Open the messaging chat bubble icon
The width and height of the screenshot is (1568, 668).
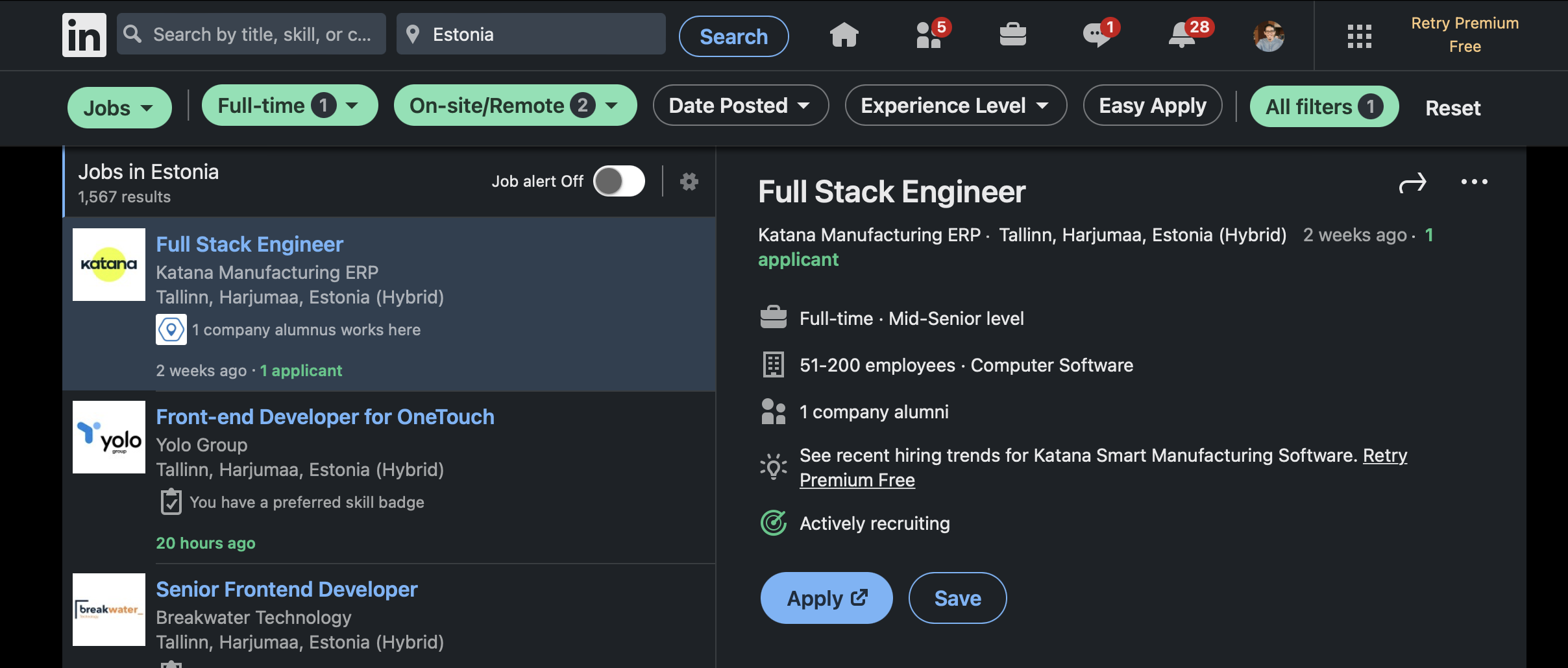[1096, 35]
